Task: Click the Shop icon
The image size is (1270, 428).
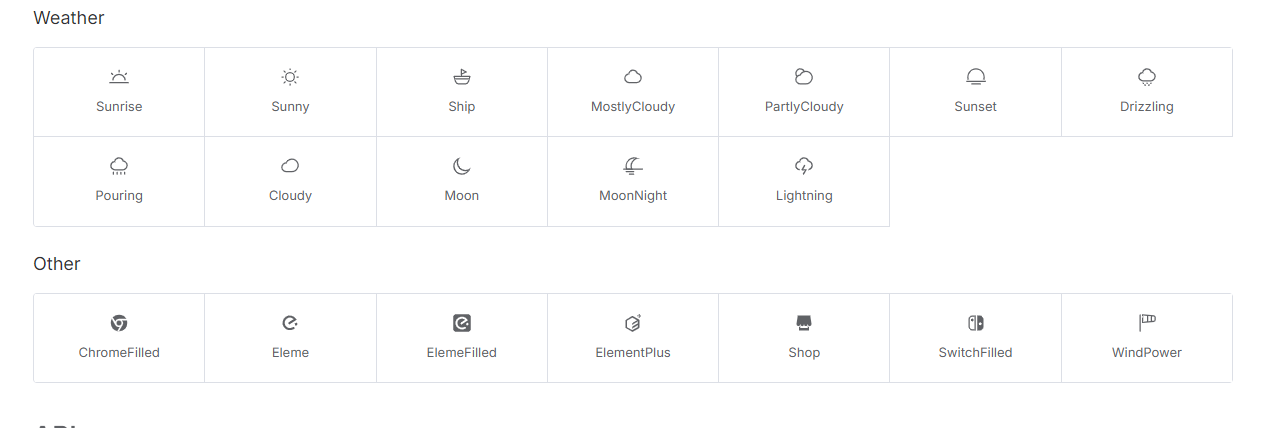Action: (x=804, y=338)
